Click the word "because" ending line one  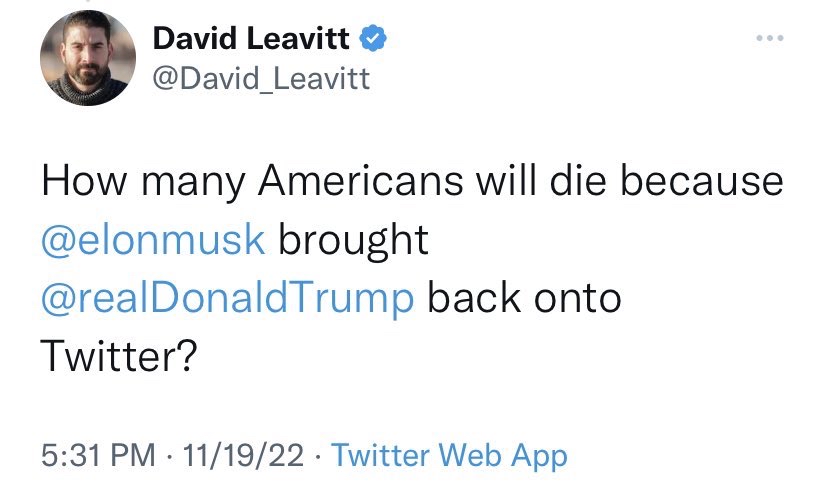point(702,181)
